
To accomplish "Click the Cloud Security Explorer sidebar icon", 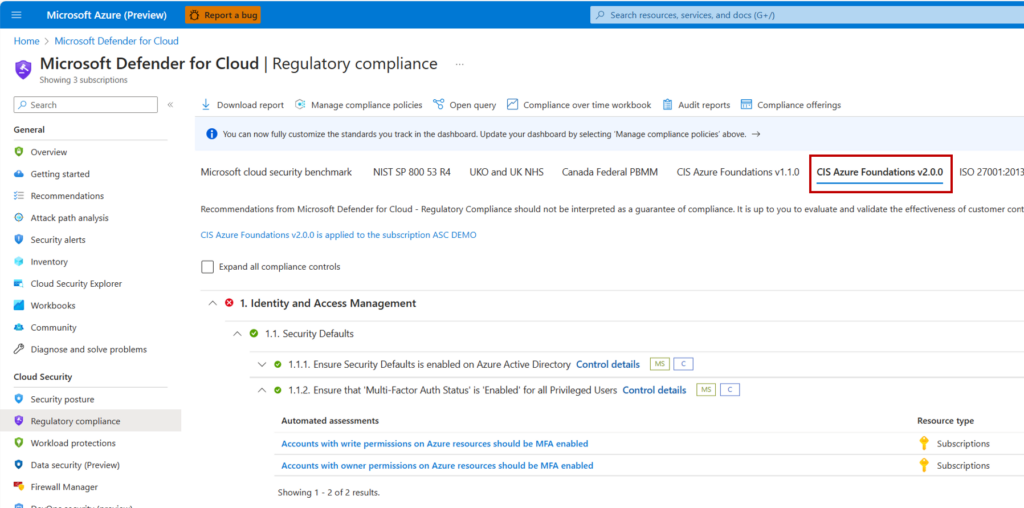I will [x=18, y=283].
